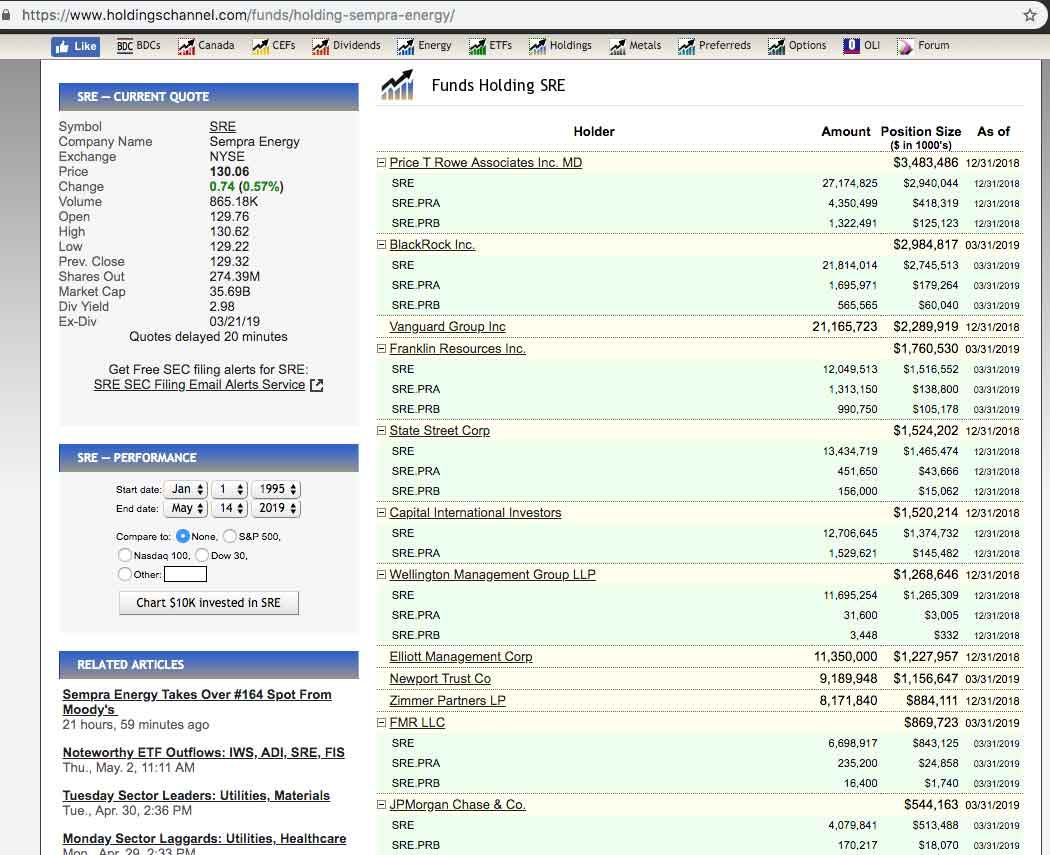Open SRE SEC Filing Email Alerts Service link
1050x855 pixels.
point(199,385)
